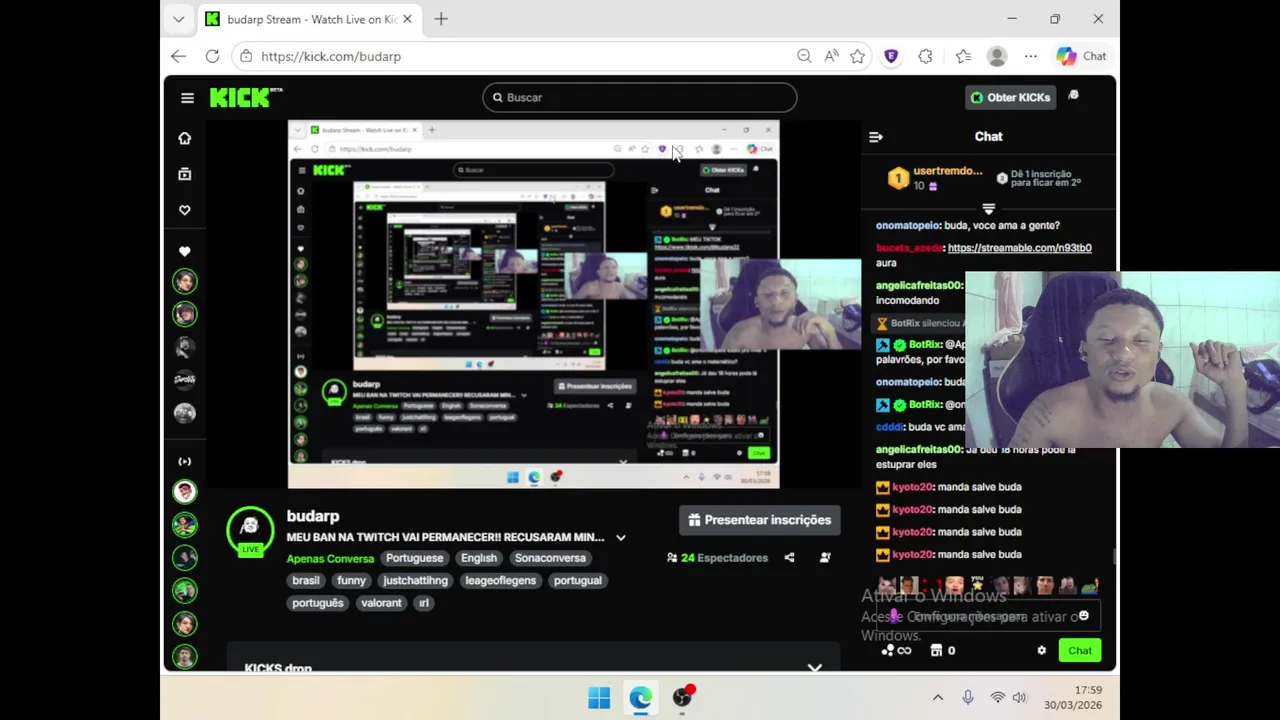This screenshot has width=1280, height=720.
Task: Open the streamable.com link in chat
Action: click(x=1019, y=248)
